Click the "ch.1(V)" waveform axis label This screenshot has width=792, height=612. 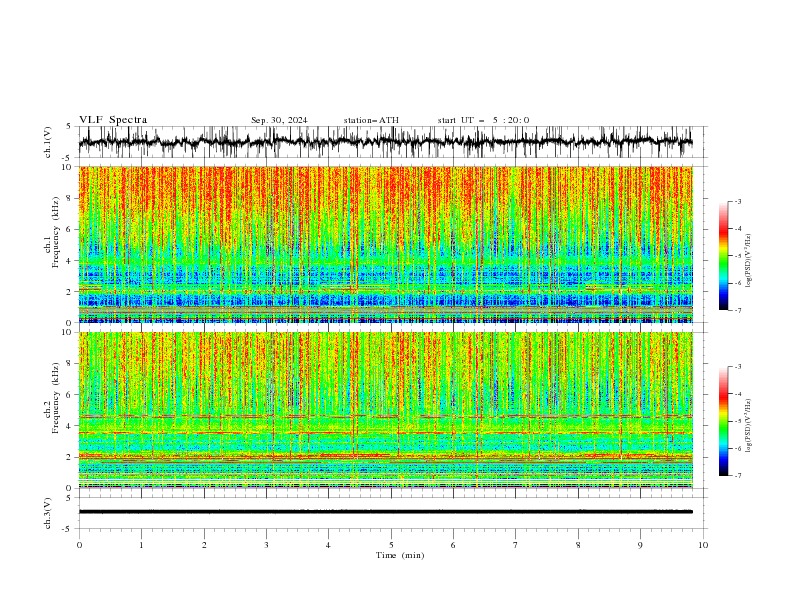coord(48,142)
